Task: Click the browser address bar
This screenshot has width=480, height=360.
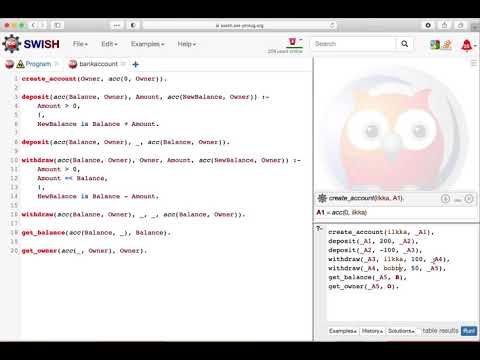Action: coord(239,26)
